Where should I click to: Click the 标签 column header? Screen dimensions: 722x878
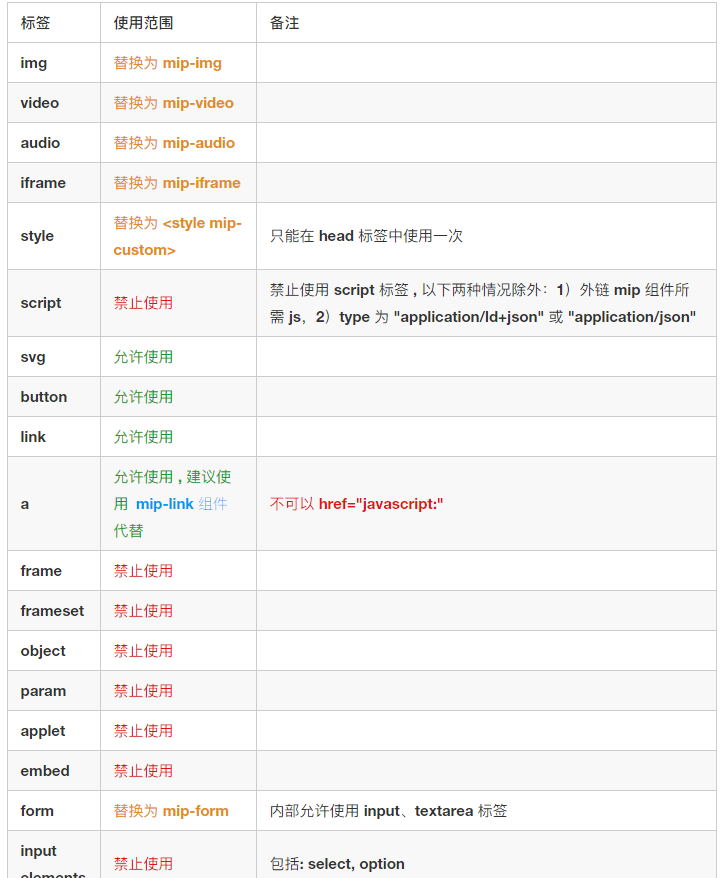coord(35,23)
